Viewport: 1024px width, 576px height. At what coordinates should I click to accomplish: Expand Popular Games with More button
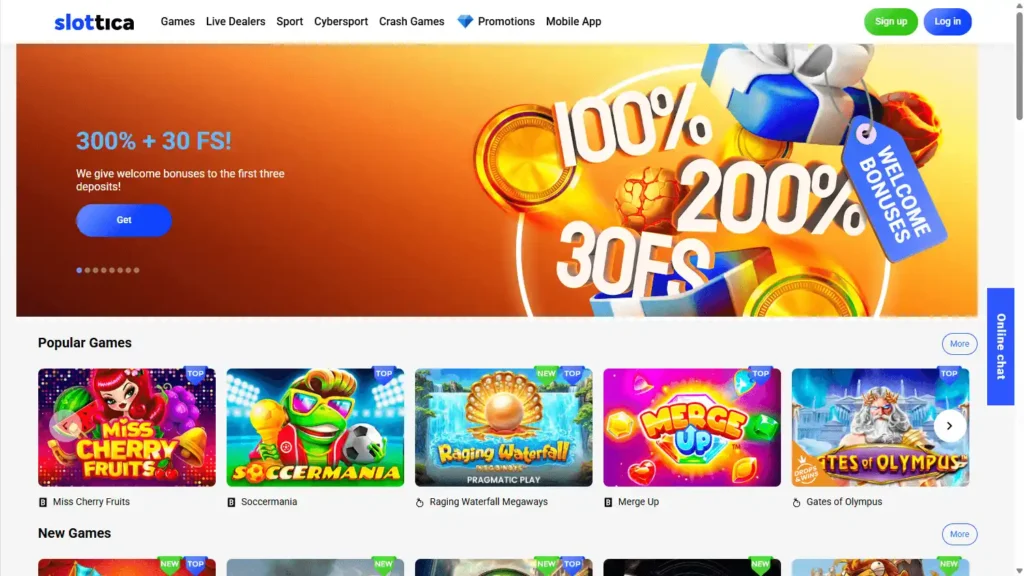(959, 344)
